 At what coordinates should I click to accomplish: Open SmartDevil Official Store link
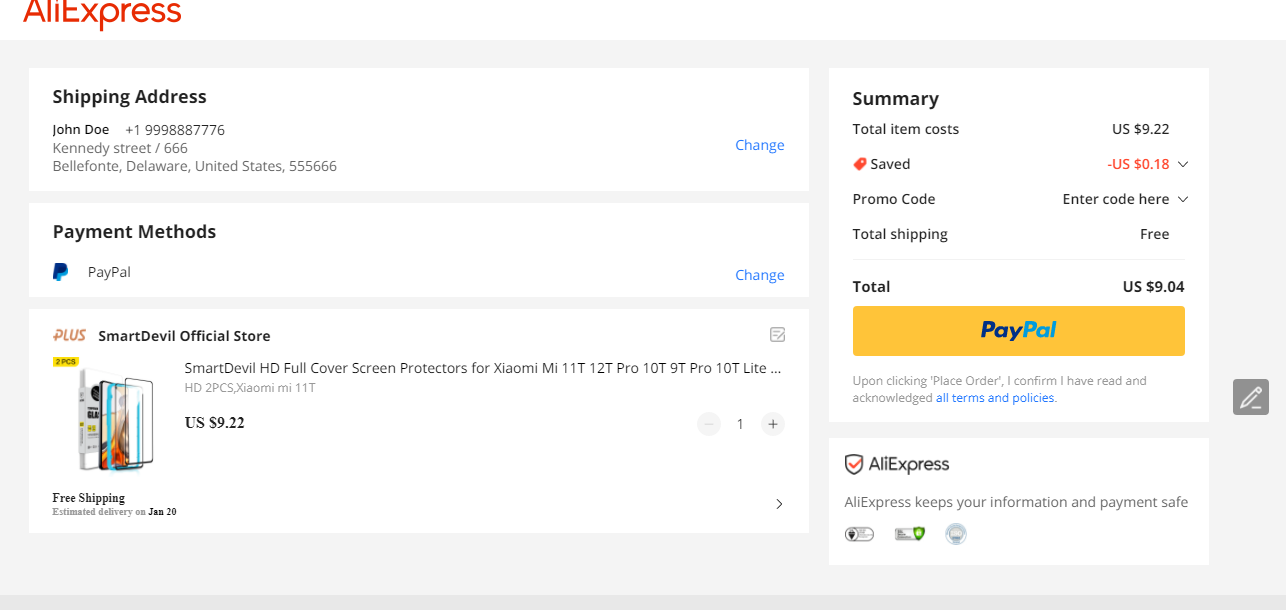pos(184,336)
